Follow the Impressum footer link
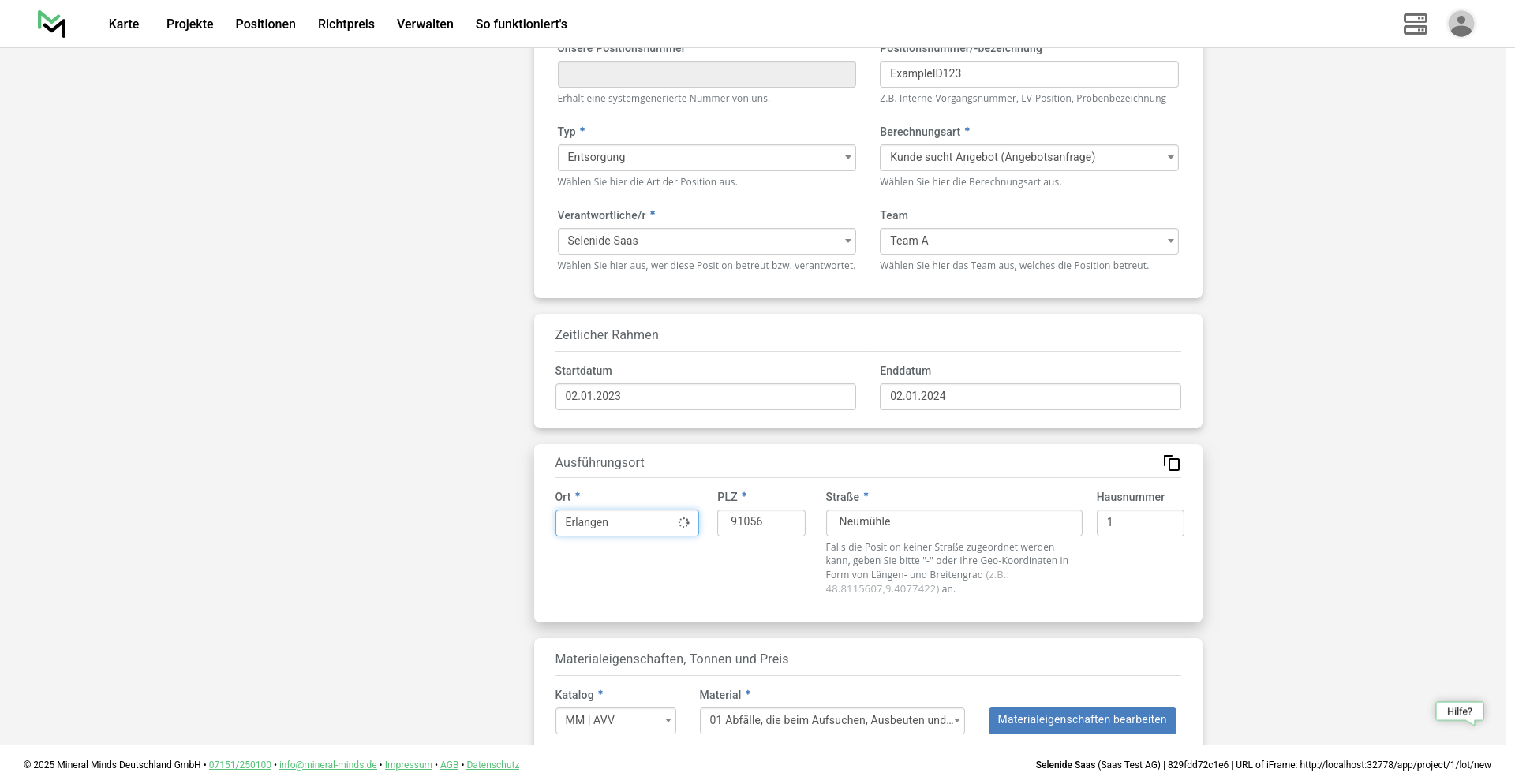Viewport: 1515px width, 784px height. (x=408, y=765)
